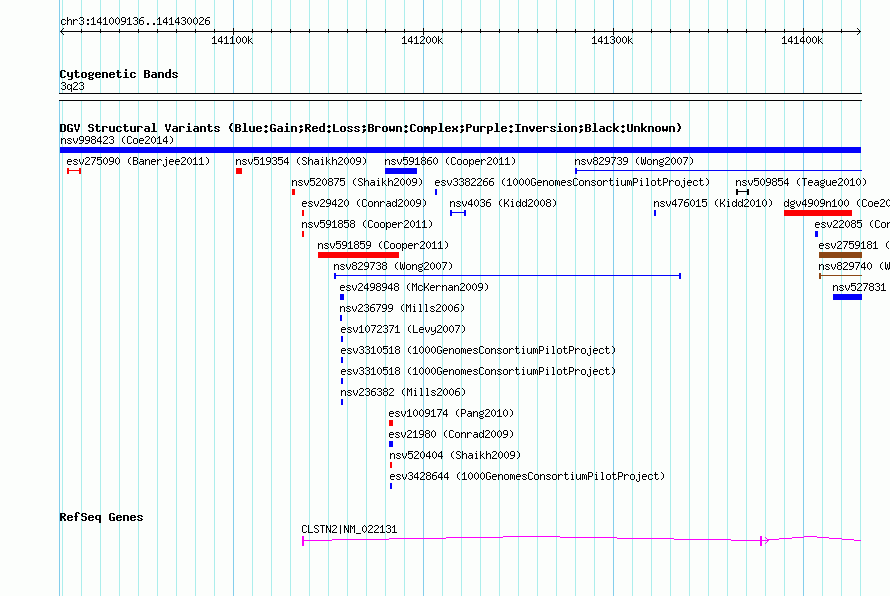
Task: Click esv2498948 (McKernan2009) label
Action: point(414,287)
